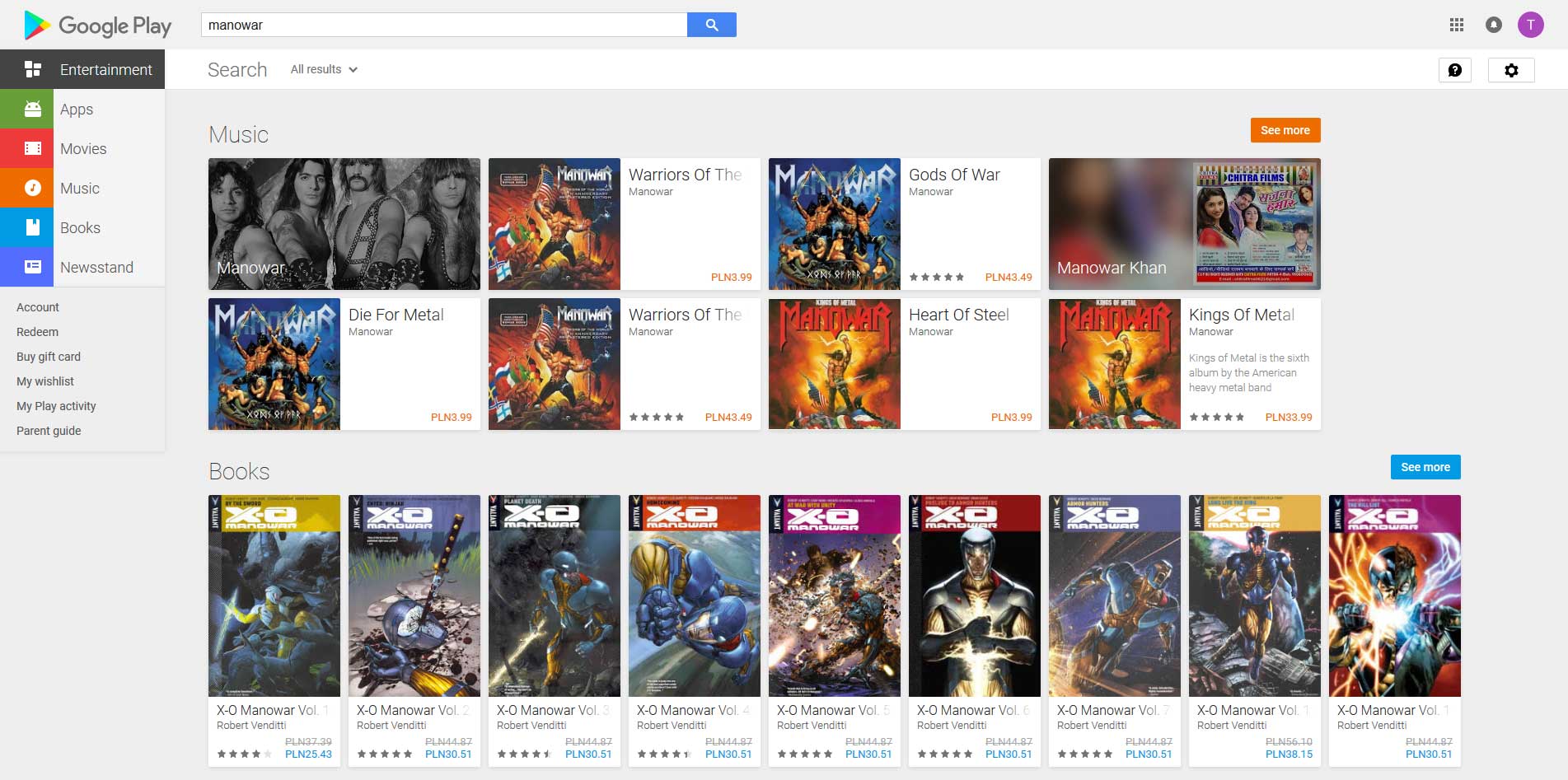
Task: Open the Manowar Khan artist card
Action: (x=1185, y=224)
